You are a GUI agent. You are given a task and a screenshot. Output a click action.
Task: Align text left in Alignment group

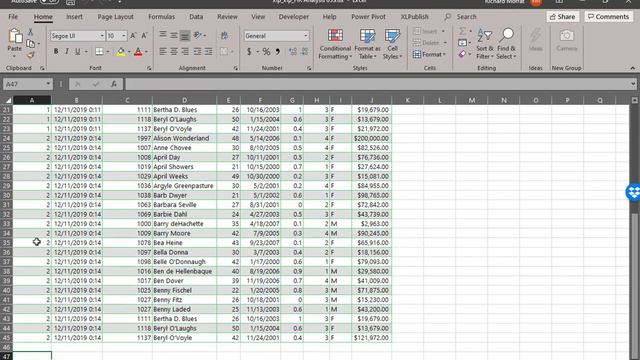pyautogui.click(x=163, y=51)
